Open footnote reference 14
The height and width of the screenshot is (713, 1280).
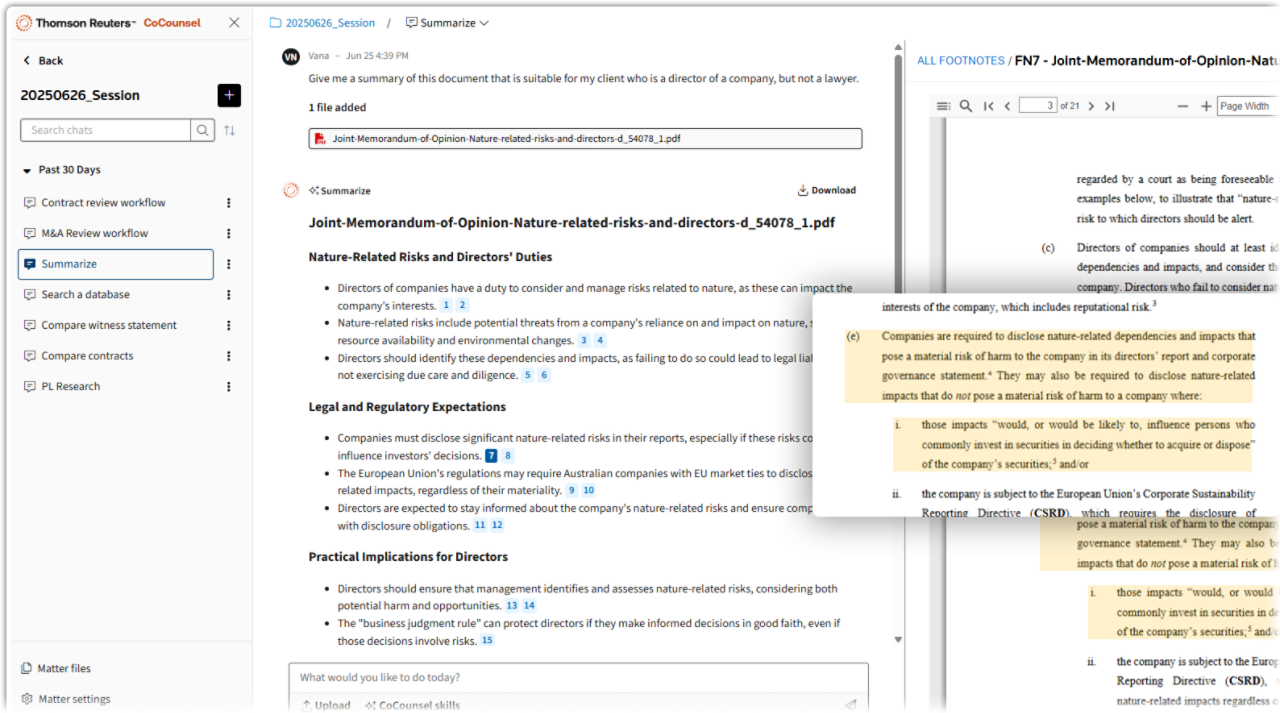click(530, 606)
